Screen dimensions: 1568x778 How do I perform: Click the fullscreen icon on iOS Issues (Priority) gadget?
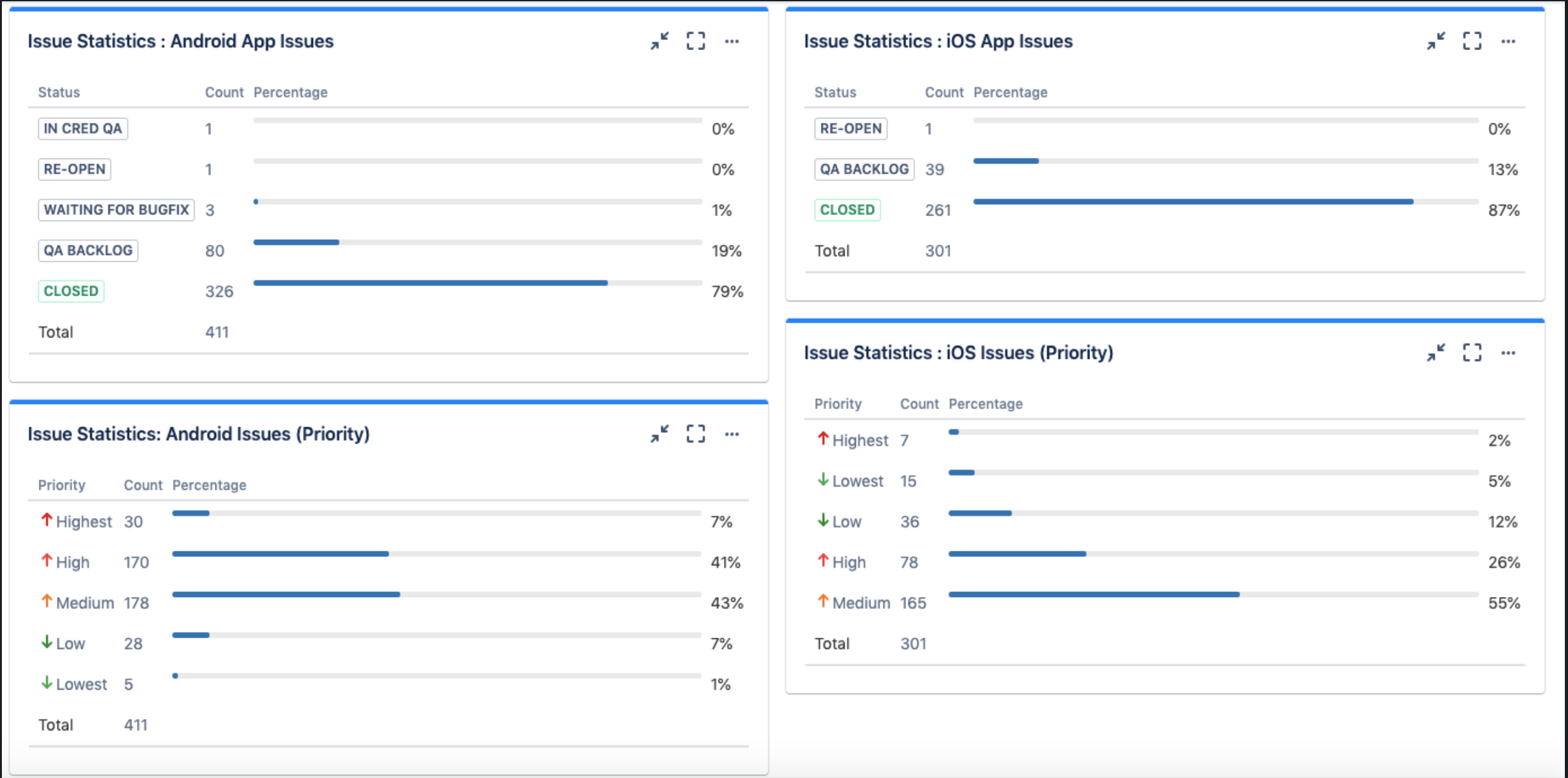click(x=1471, y=352)
